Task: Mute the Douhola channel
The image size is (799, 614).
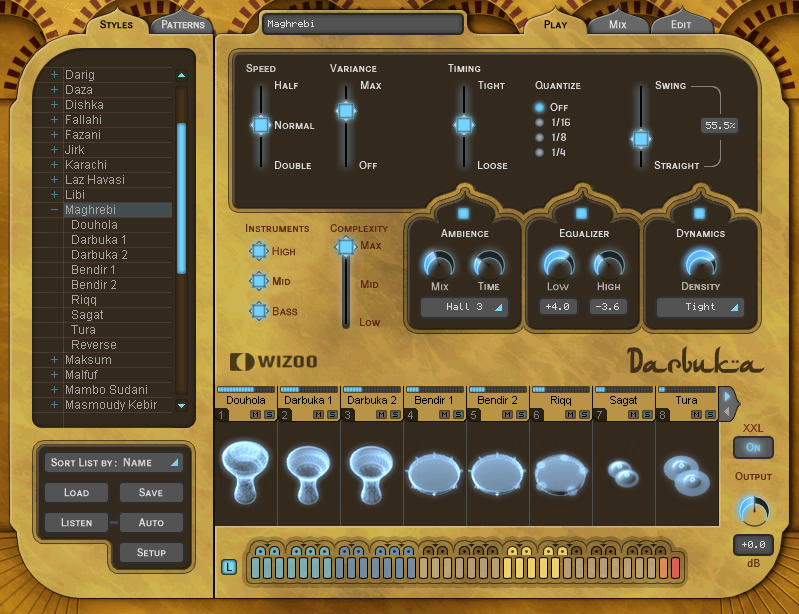Action: (256, 415)
